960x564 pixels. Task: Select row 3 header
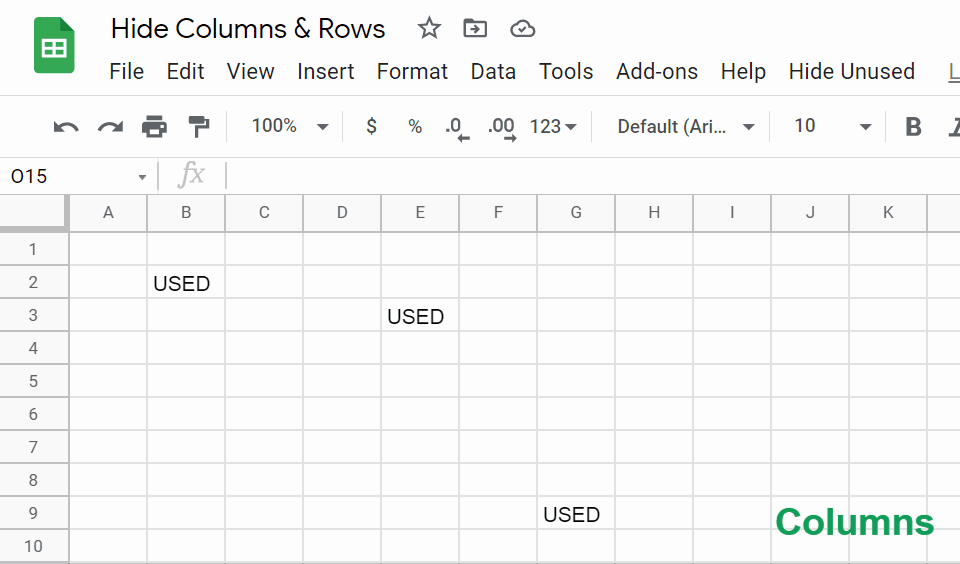coord(34,315)
